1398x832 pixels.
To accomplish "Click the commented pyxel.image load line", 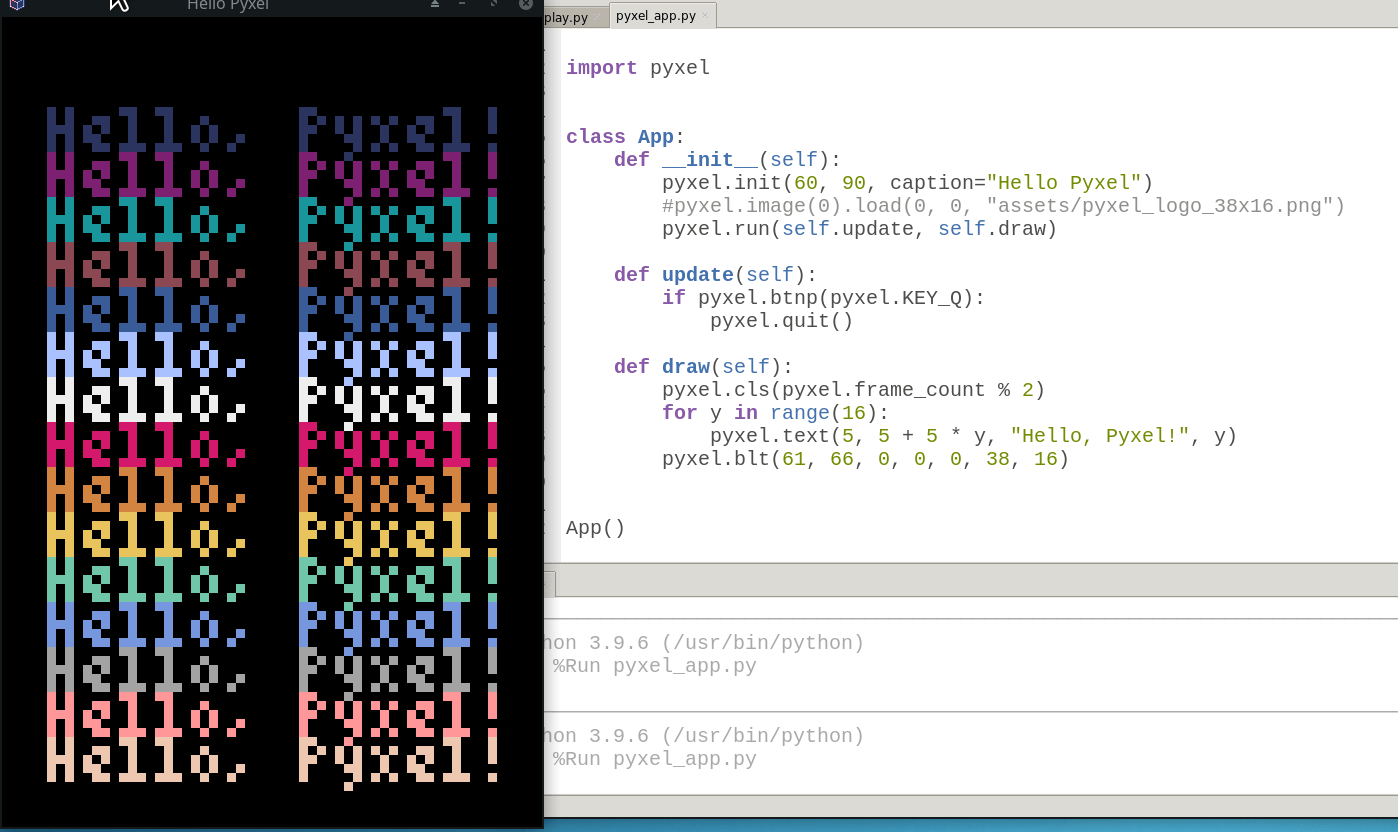I will tap(1004, 206).
